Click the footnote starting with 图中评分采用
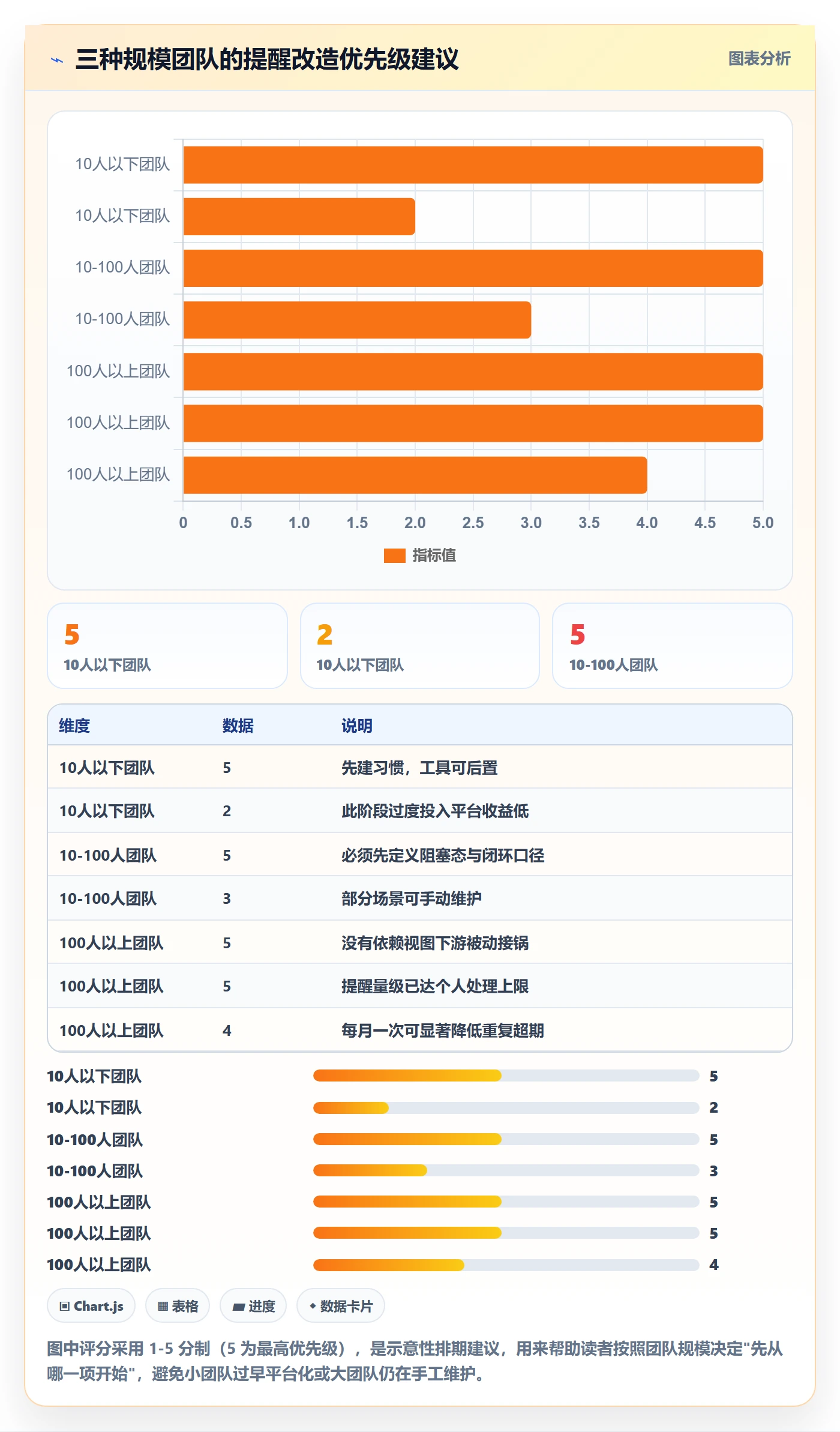This screenshot has width=840, height=1432. (x=415, y=1361)
